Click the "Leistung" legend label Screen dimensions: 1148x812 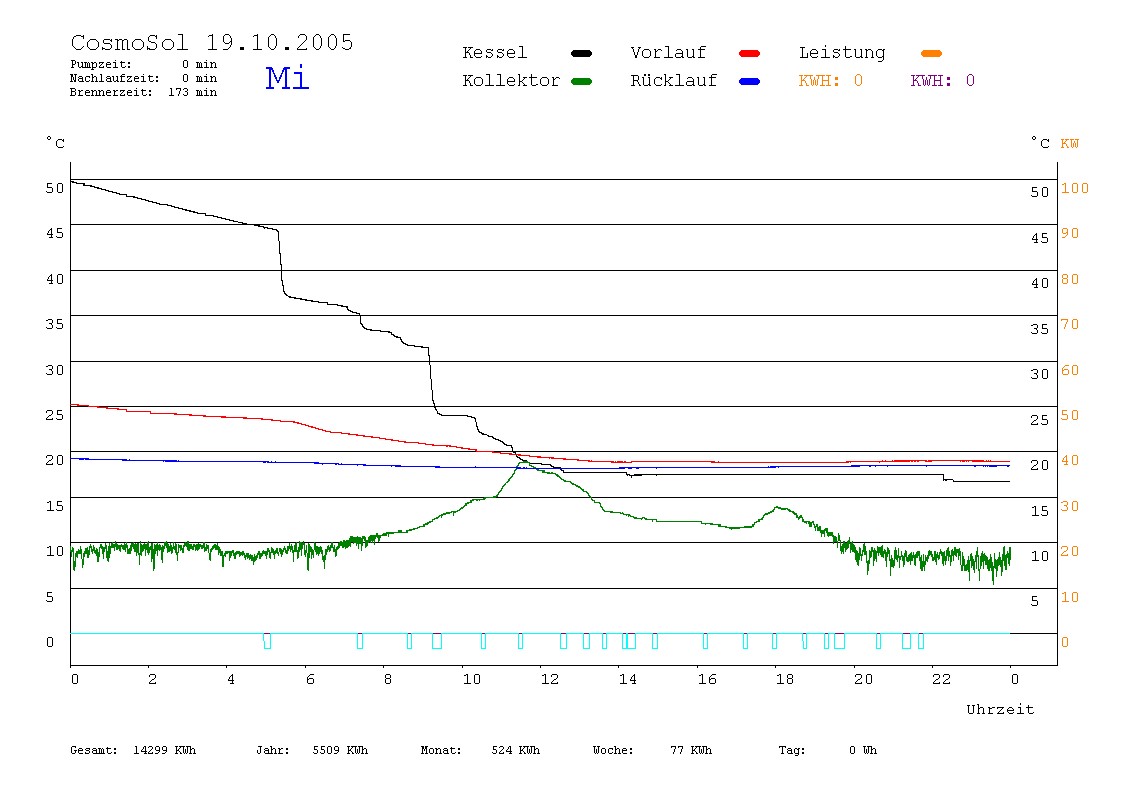point(842,53)
